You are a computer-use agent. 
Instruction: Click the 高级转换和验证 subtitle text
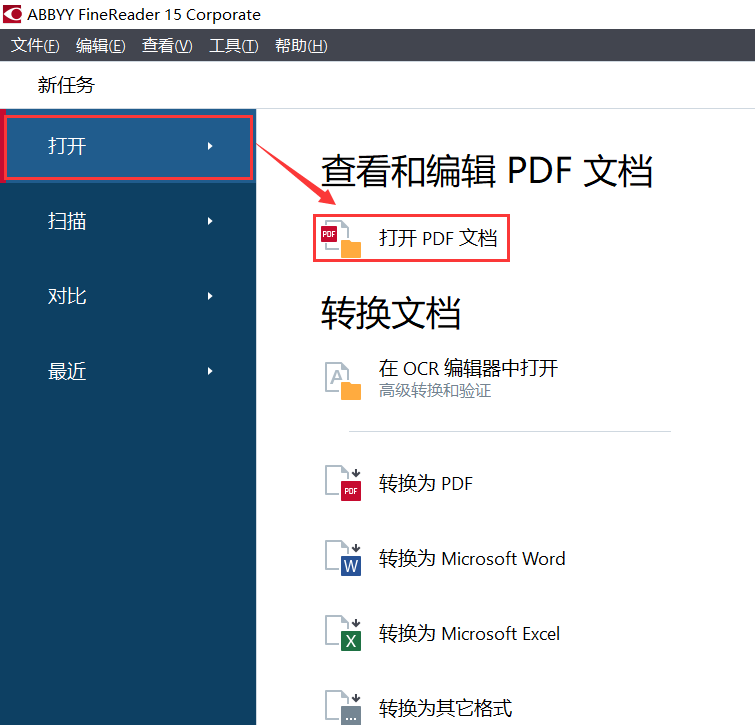tap(435, 390)
